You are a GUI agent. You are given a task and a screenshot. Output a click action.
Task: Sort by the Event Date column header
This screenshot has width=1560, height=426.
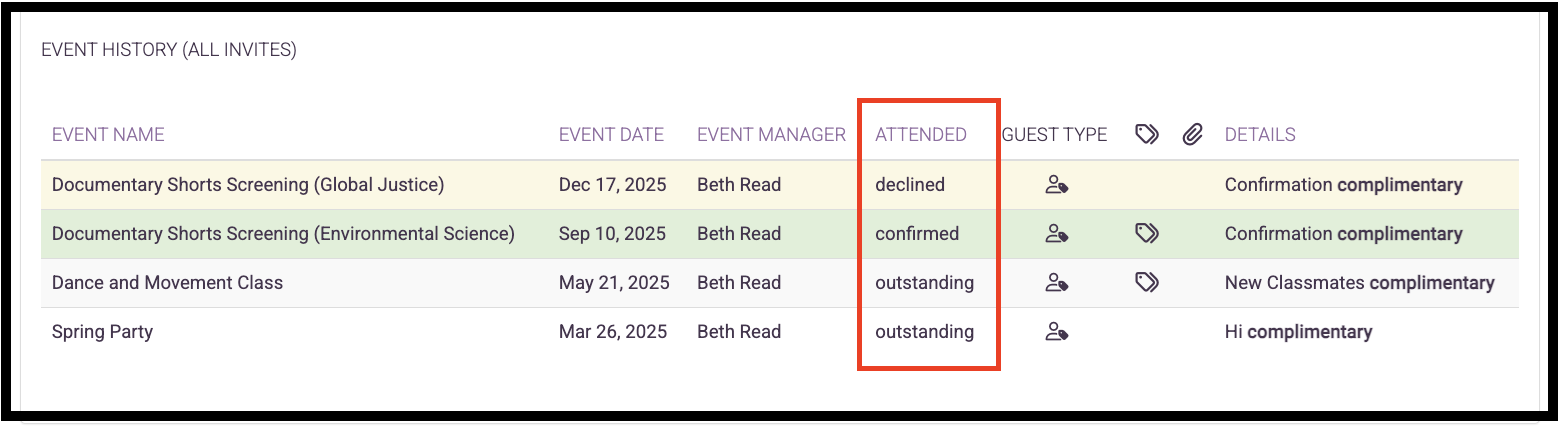(611, 134)
